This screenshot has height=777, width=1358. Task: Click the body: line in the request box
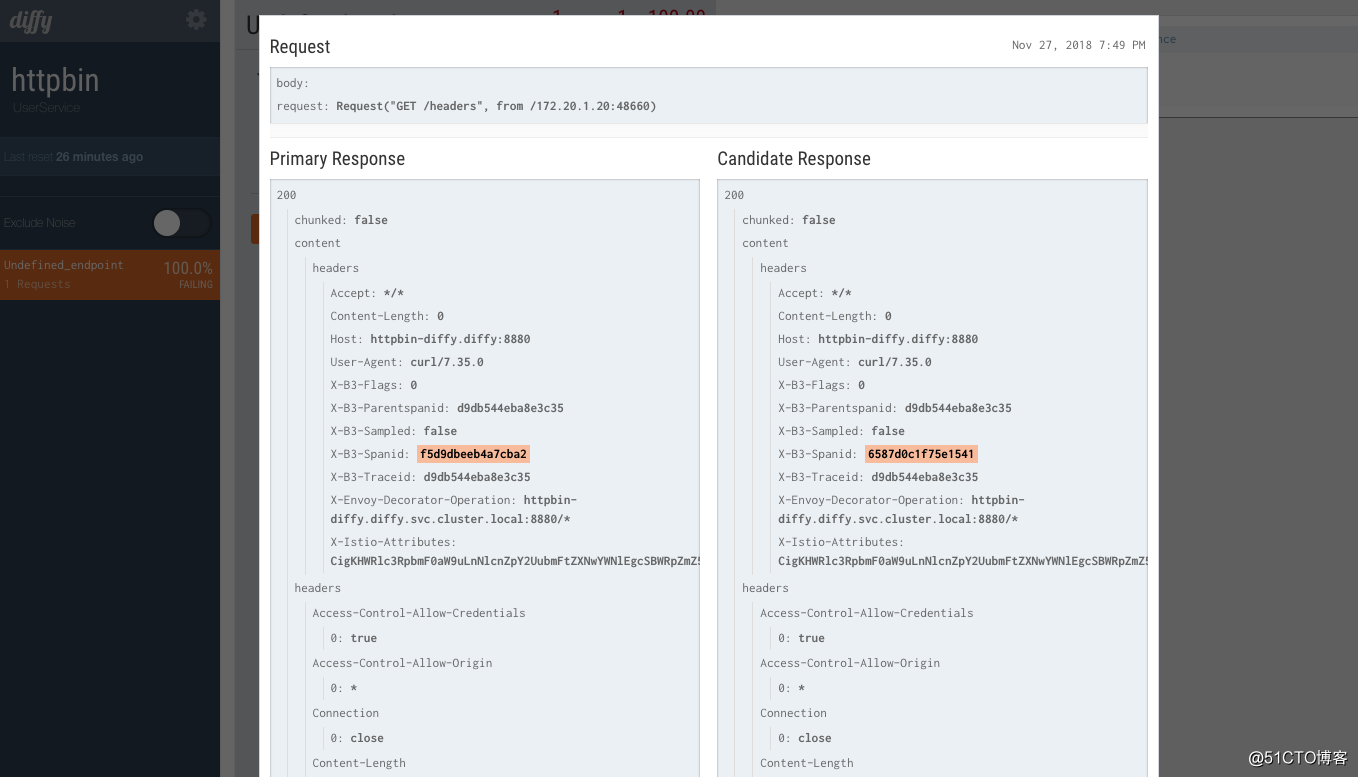coord(293,83)
